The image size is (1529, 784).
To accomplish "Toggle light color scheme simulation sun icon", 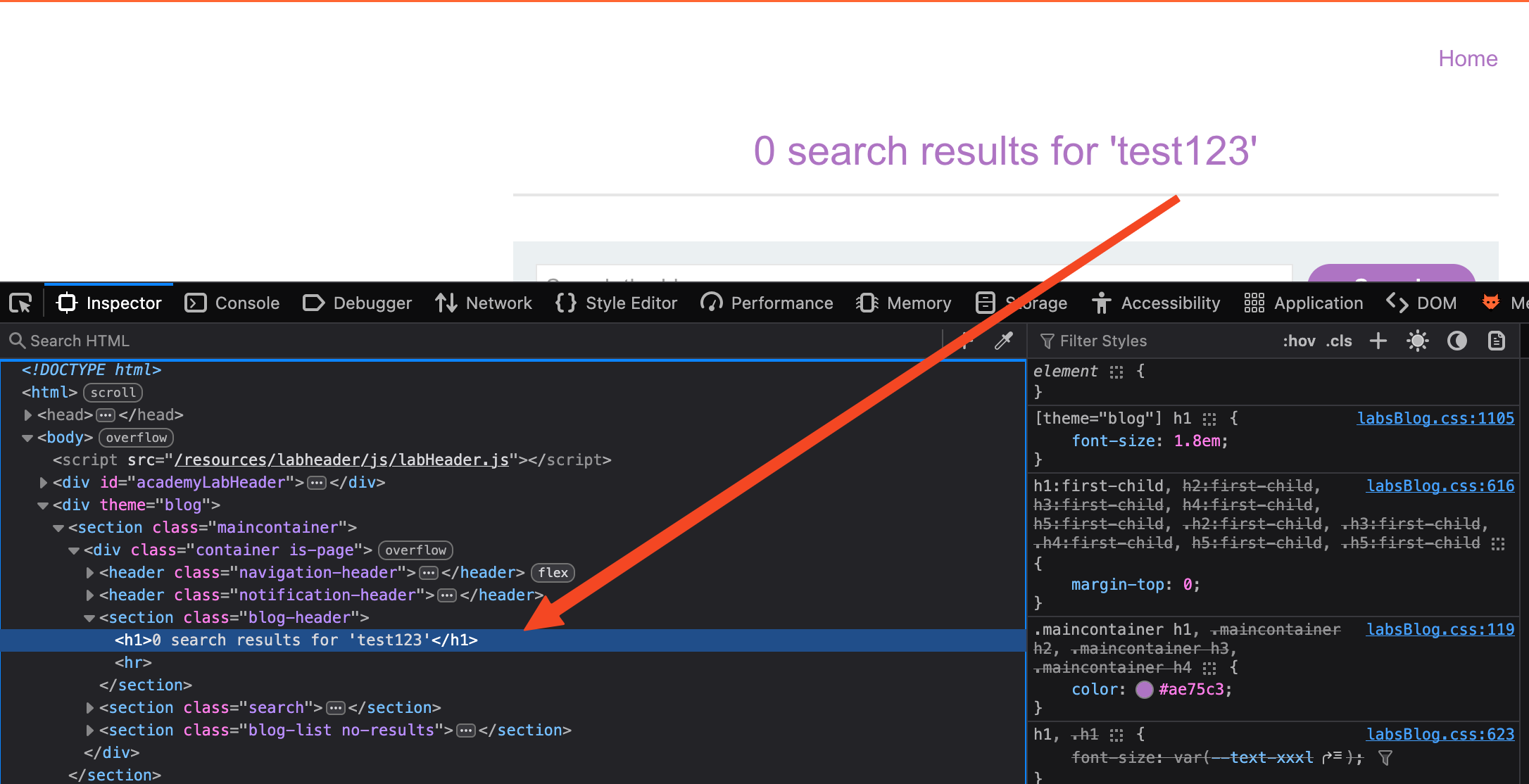I will click(1417, 341).
